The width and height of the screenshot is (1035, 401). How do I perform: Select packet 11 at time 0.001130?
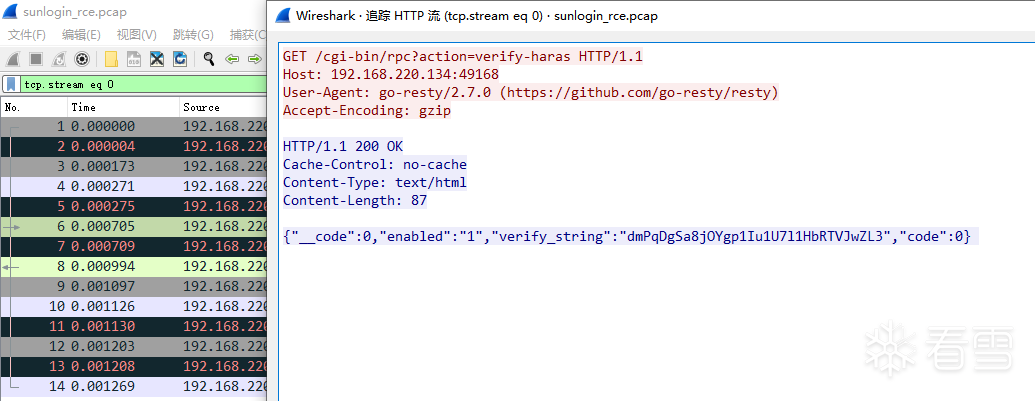point(134,326)
